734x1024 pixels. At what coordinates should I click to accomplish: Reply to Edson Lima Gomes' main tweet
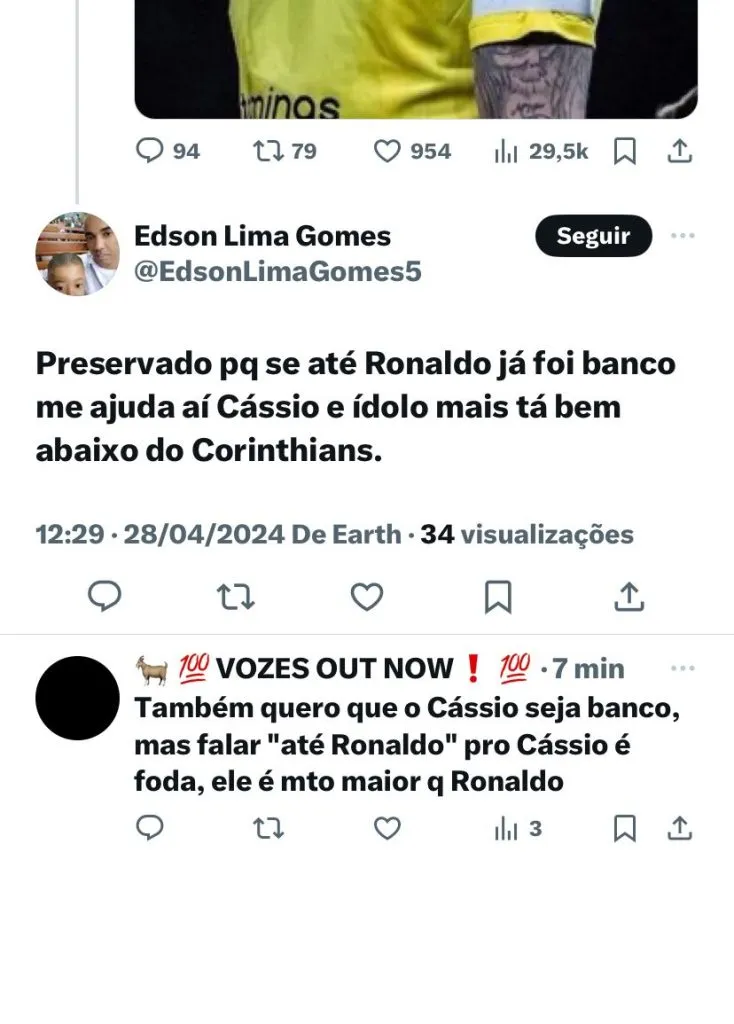pos(104,596)
